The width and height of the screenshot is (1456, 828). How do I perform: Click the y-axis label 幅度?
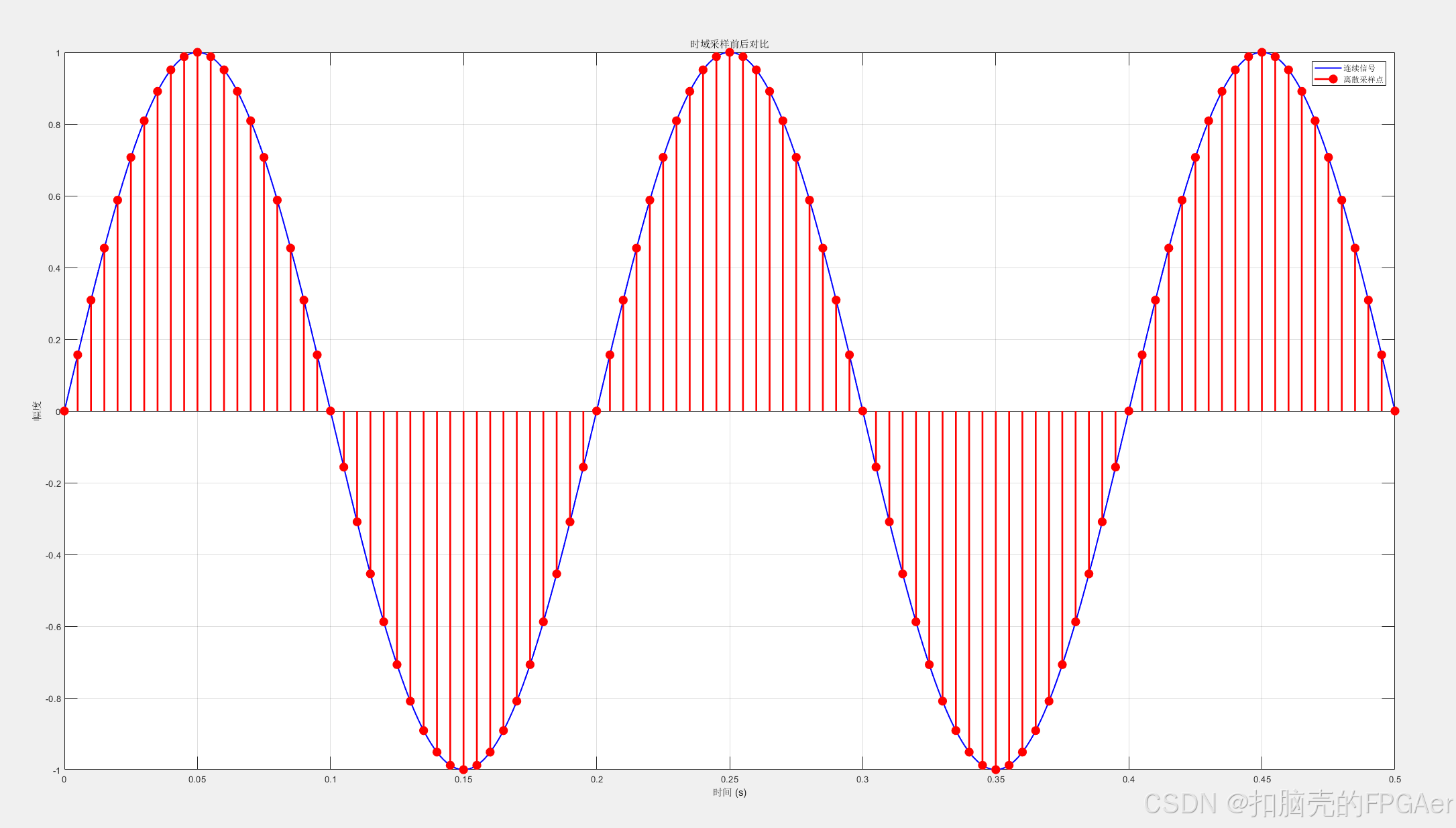37,410
